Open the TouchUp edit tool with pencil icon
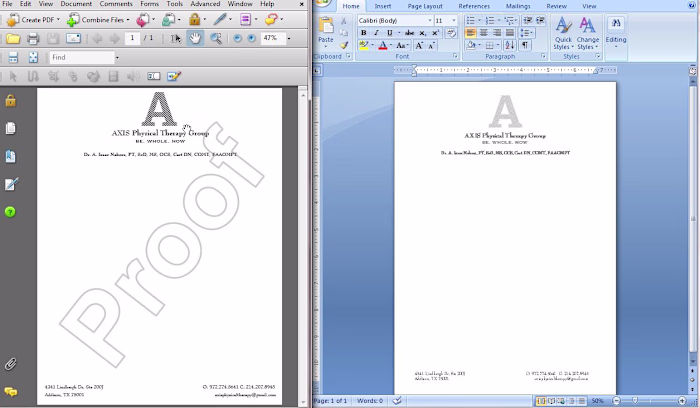 [174, 76]
